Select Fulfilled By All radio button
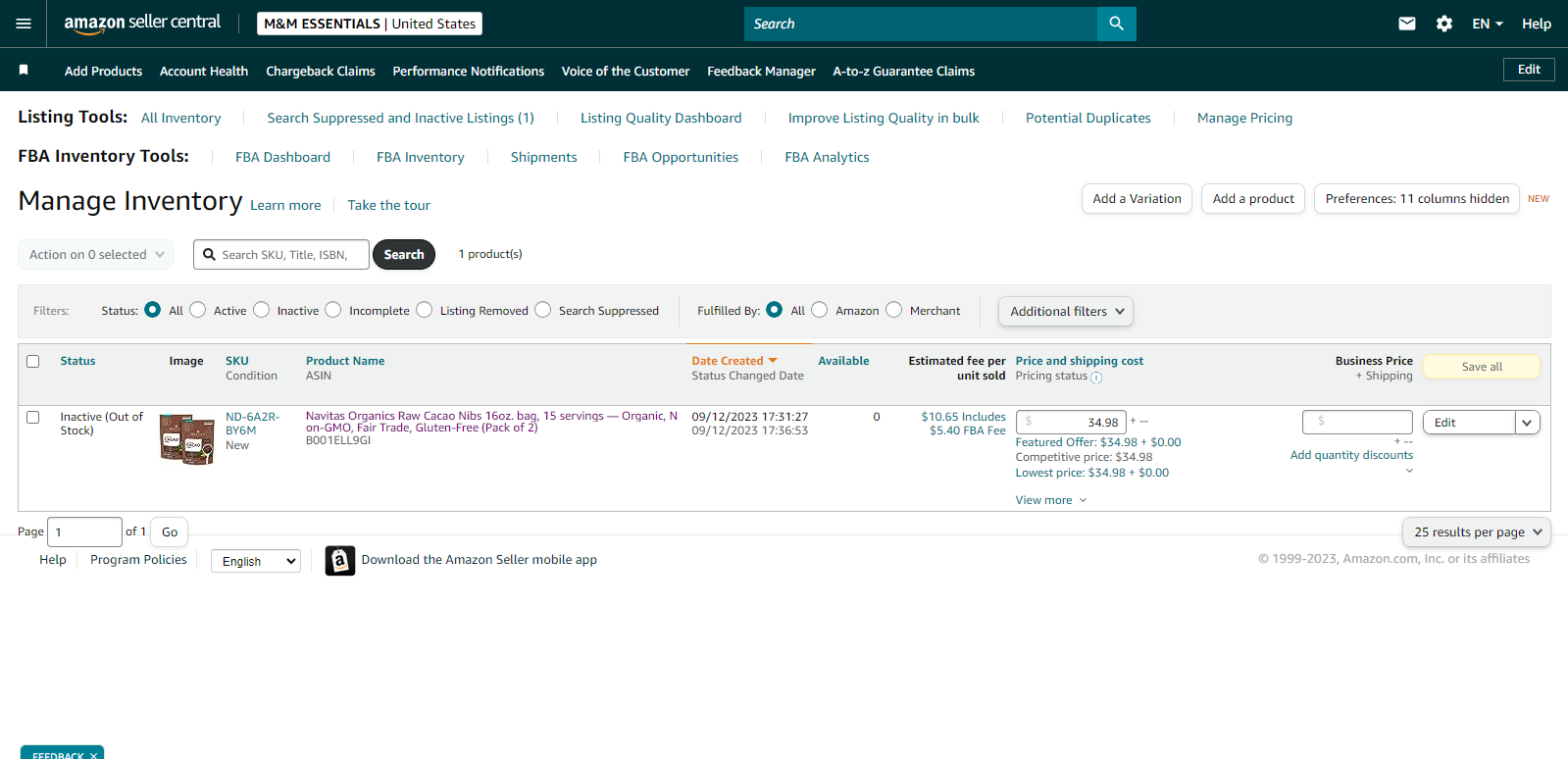Screen dimensions: 1568x759 774,310
